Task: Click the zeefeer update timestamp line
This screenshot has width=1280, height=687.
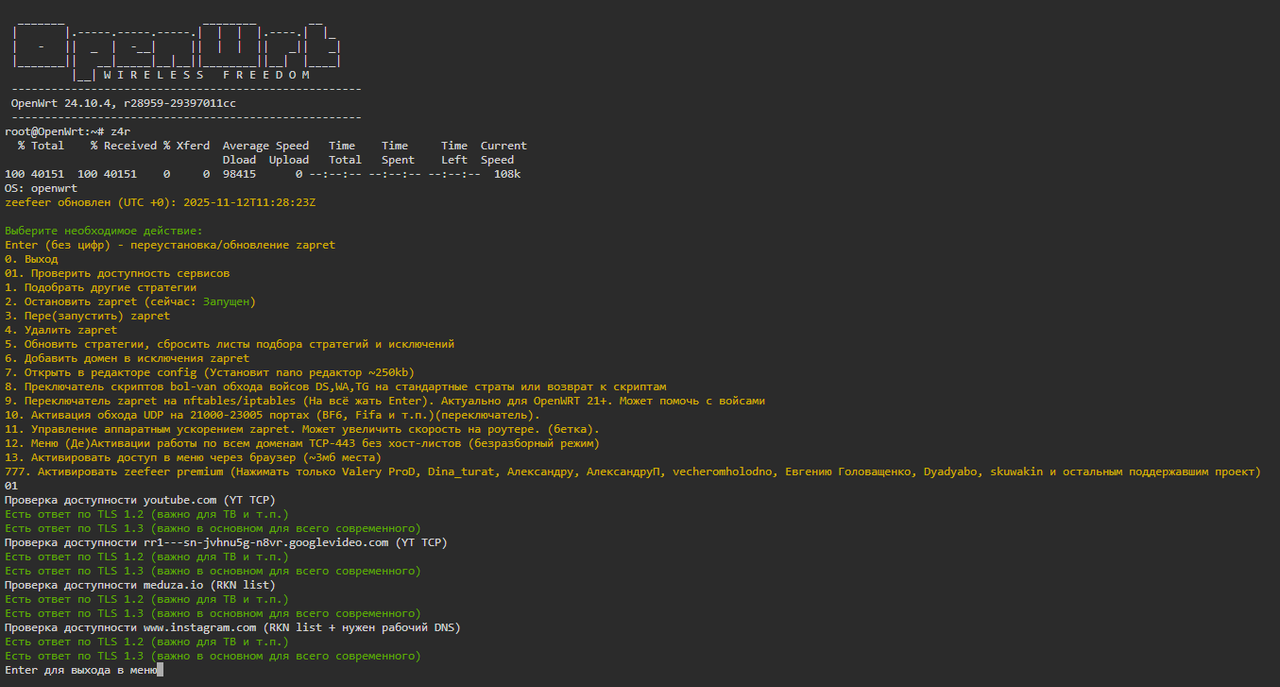Action: tap(160, 202)
